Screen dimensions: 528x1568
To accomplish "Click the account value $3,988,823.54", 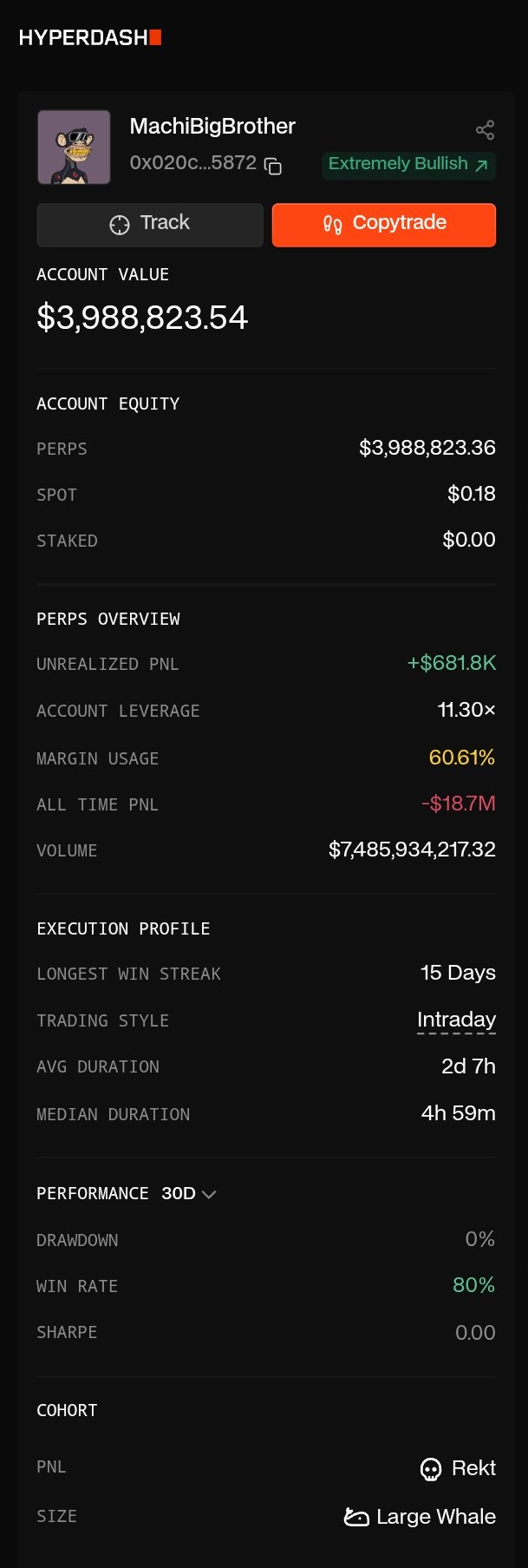I will (142, 318).
